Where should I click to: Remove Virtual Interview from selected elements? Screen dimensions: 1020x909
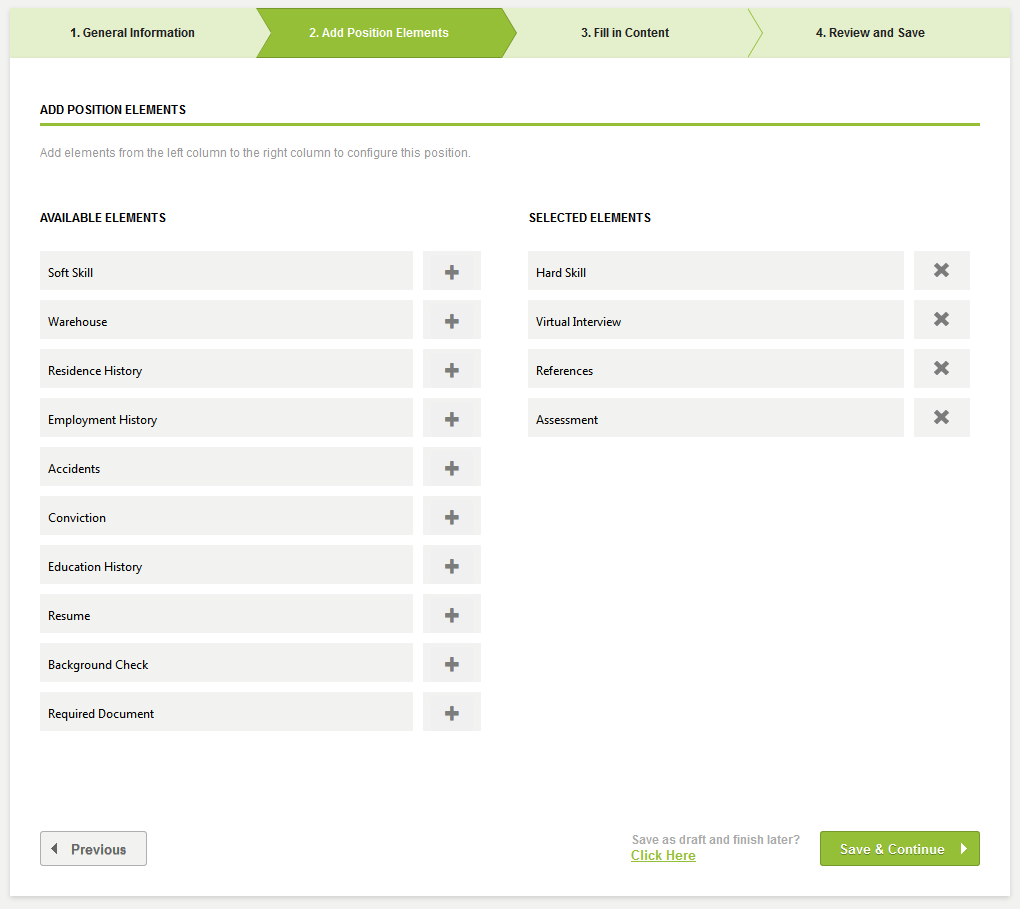941,320
